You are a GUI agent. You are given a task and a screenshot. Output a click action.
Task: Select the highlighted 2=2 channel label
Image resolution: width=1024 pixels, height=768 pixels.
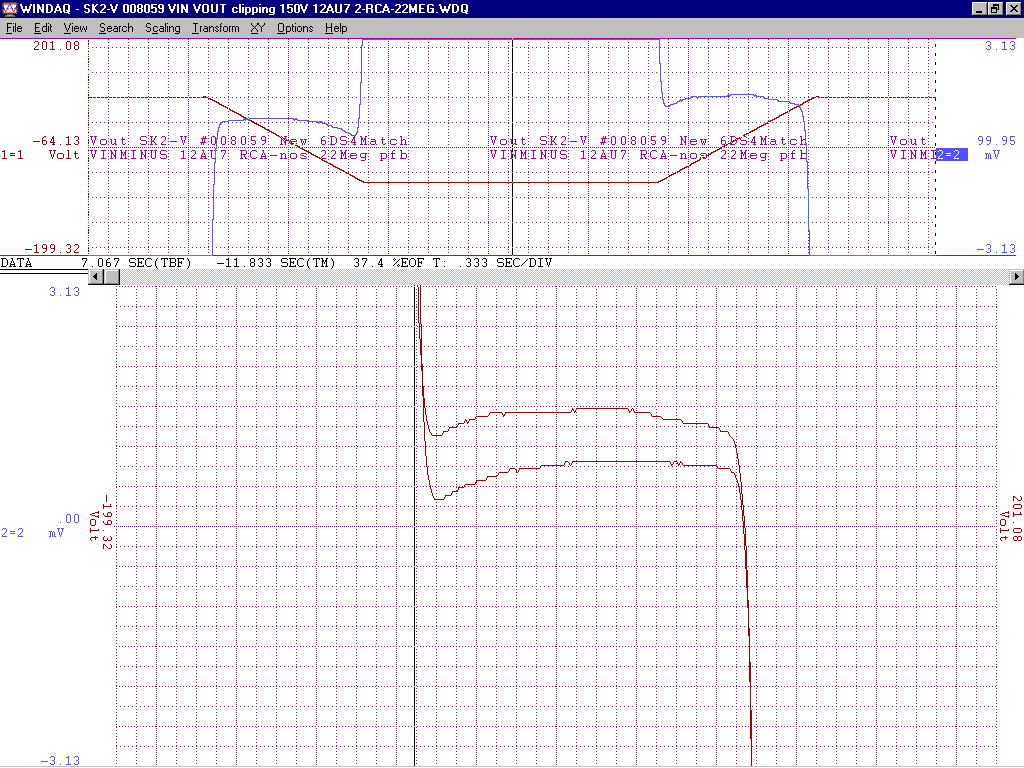(x=952, y=155)
